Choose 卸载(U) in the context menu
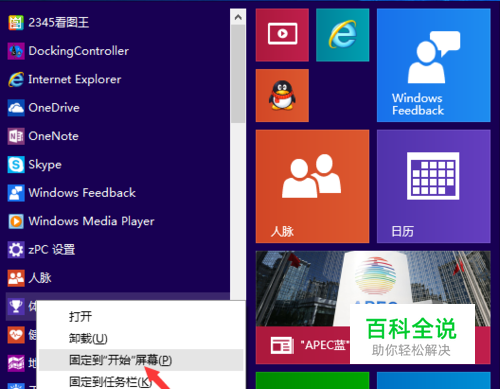The width and height of the screenshot is (500, 389). 141,338
